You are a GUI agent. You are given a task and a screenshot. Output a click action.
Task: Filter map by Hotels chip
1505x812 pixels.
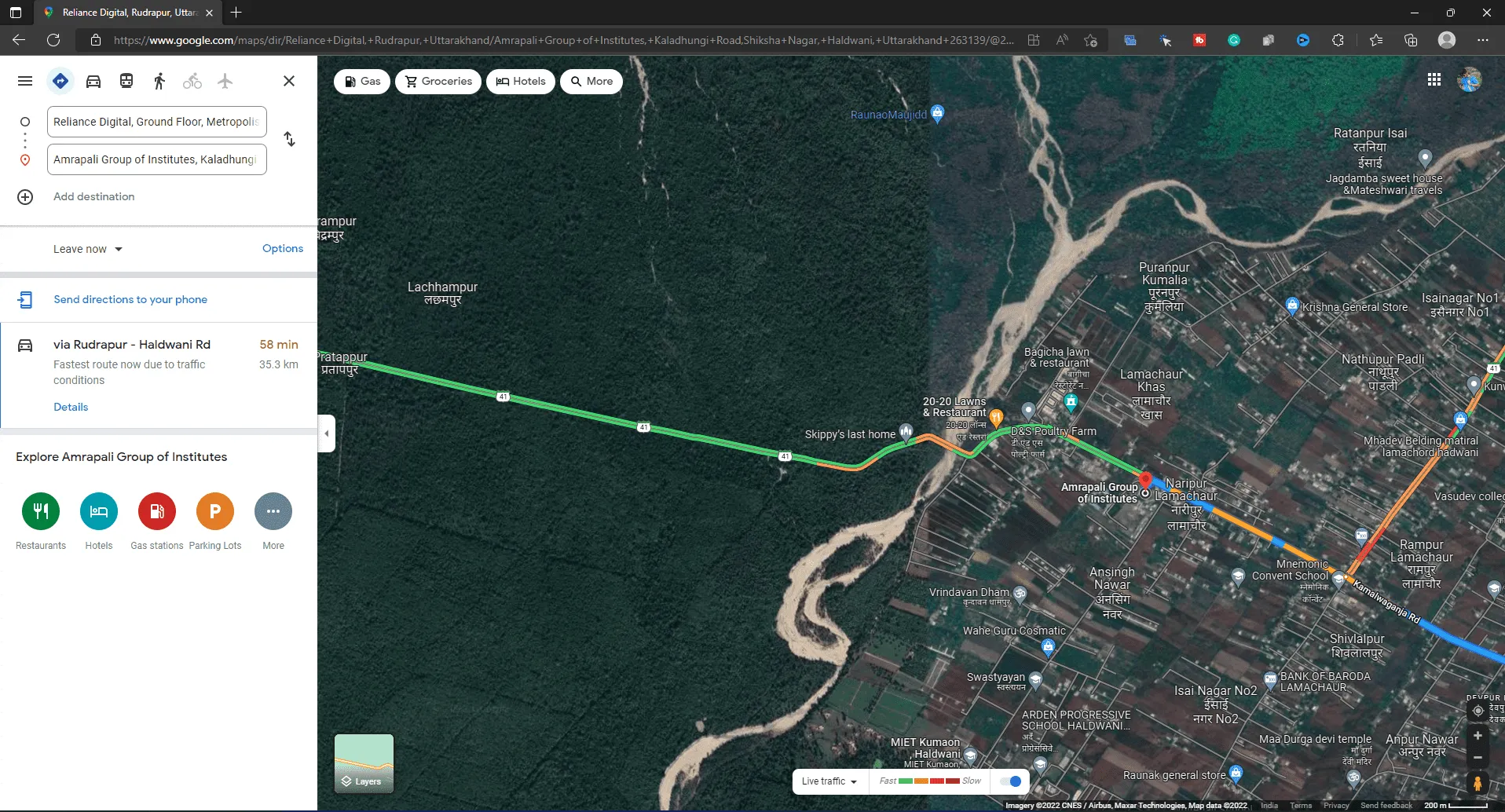coord(521,81)
